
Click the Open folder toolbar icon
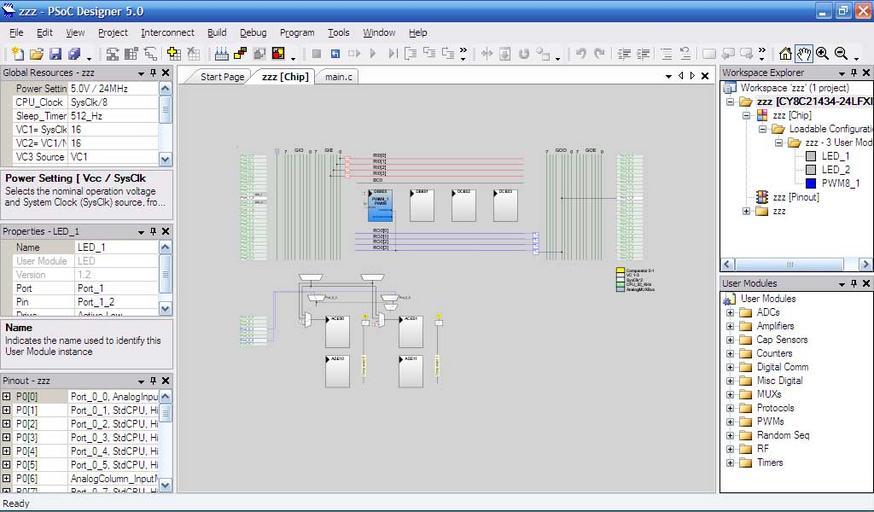click(x=37, y=53)
